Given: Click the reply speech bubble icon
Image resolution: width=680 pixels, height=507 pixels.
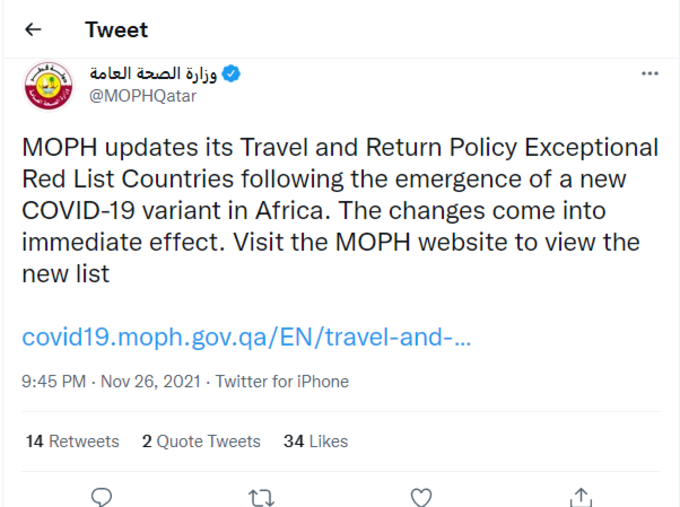Looking at the screenshot, I should click(x=101, y=497).
